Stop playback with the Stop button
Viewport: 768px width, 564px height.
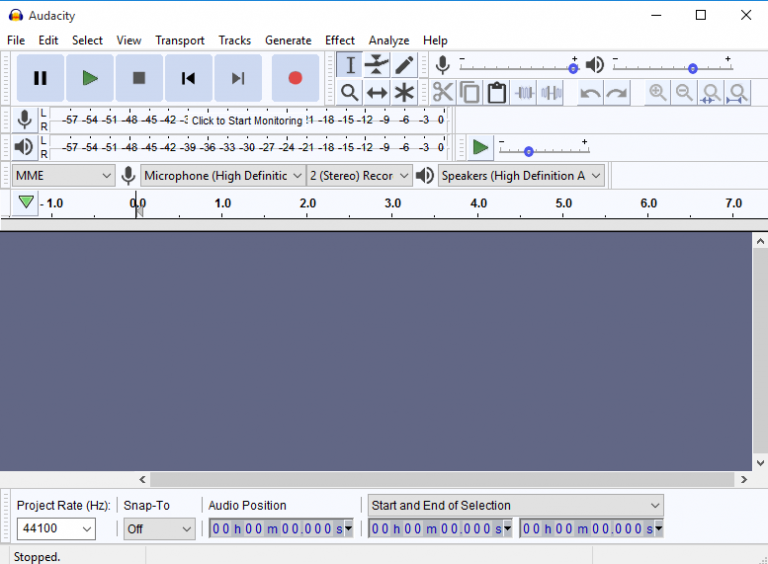(139, 78)
